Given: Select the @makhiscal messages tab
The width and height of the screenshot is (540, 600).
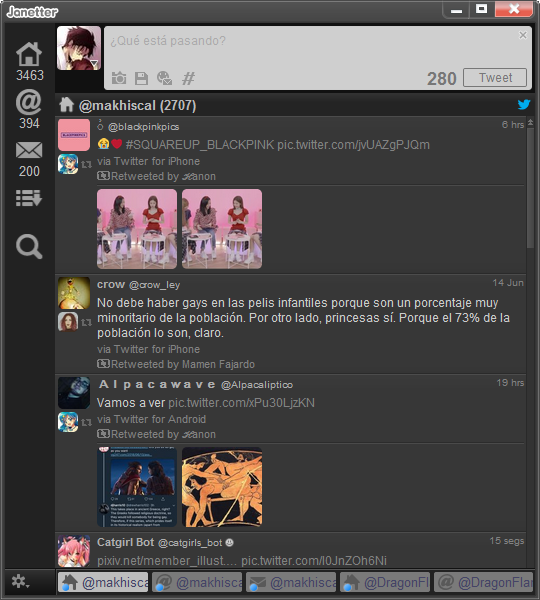Looking at the screenshot, I should tap(291, 582).
